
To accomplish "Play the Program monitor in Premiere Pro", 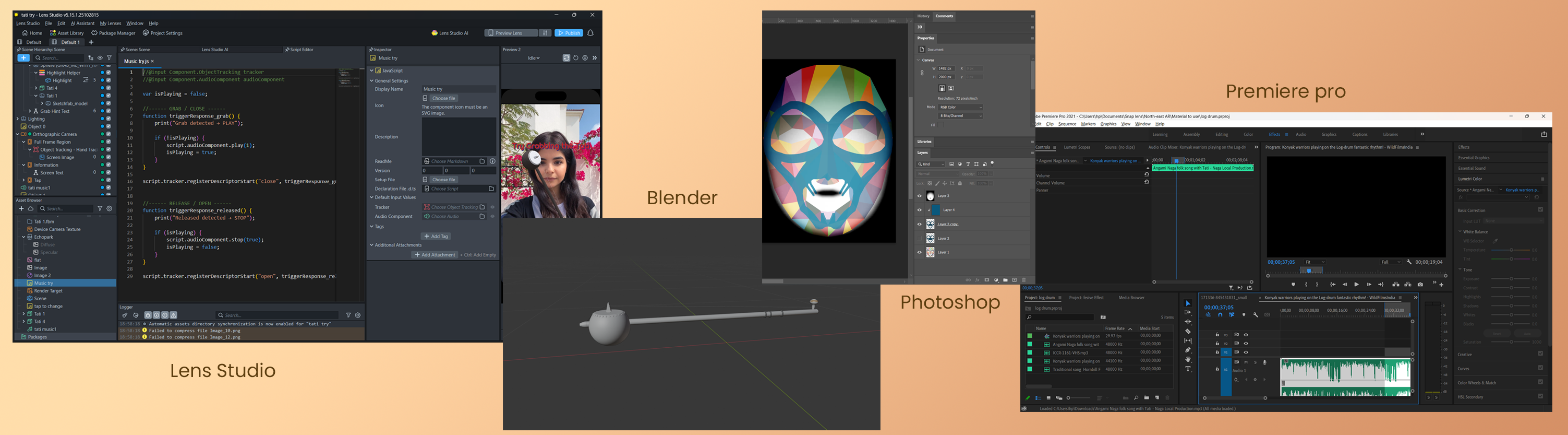I will pos(1356,285).
